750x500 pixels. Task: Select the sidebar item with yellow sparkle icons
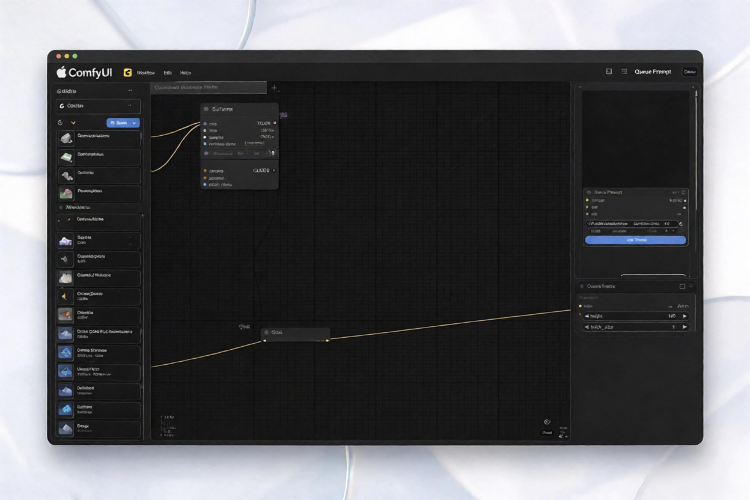coord(99,222)
